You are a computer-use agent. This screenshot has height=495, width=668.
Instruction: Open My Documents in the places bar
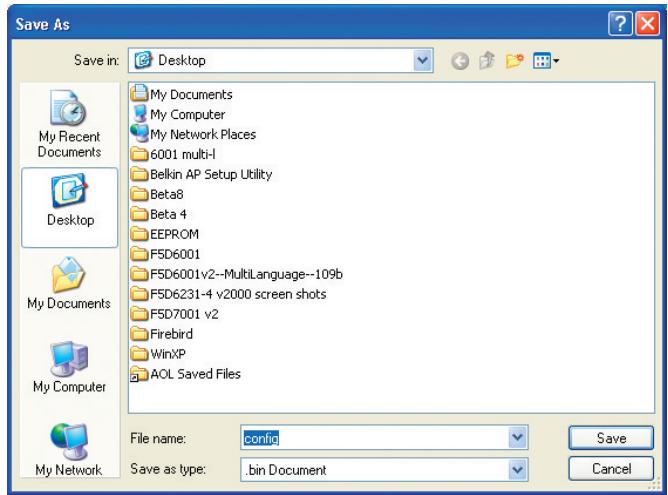[x=69, y=283]
